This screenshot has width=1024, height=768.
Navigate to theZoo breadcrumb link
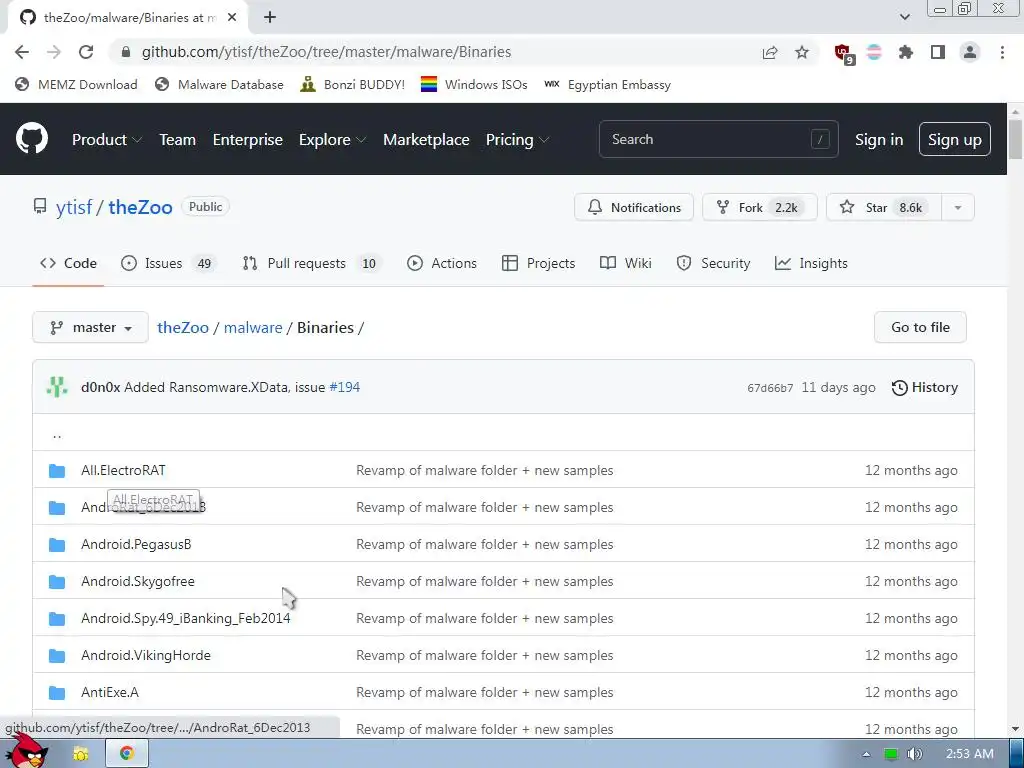point(183,327)
